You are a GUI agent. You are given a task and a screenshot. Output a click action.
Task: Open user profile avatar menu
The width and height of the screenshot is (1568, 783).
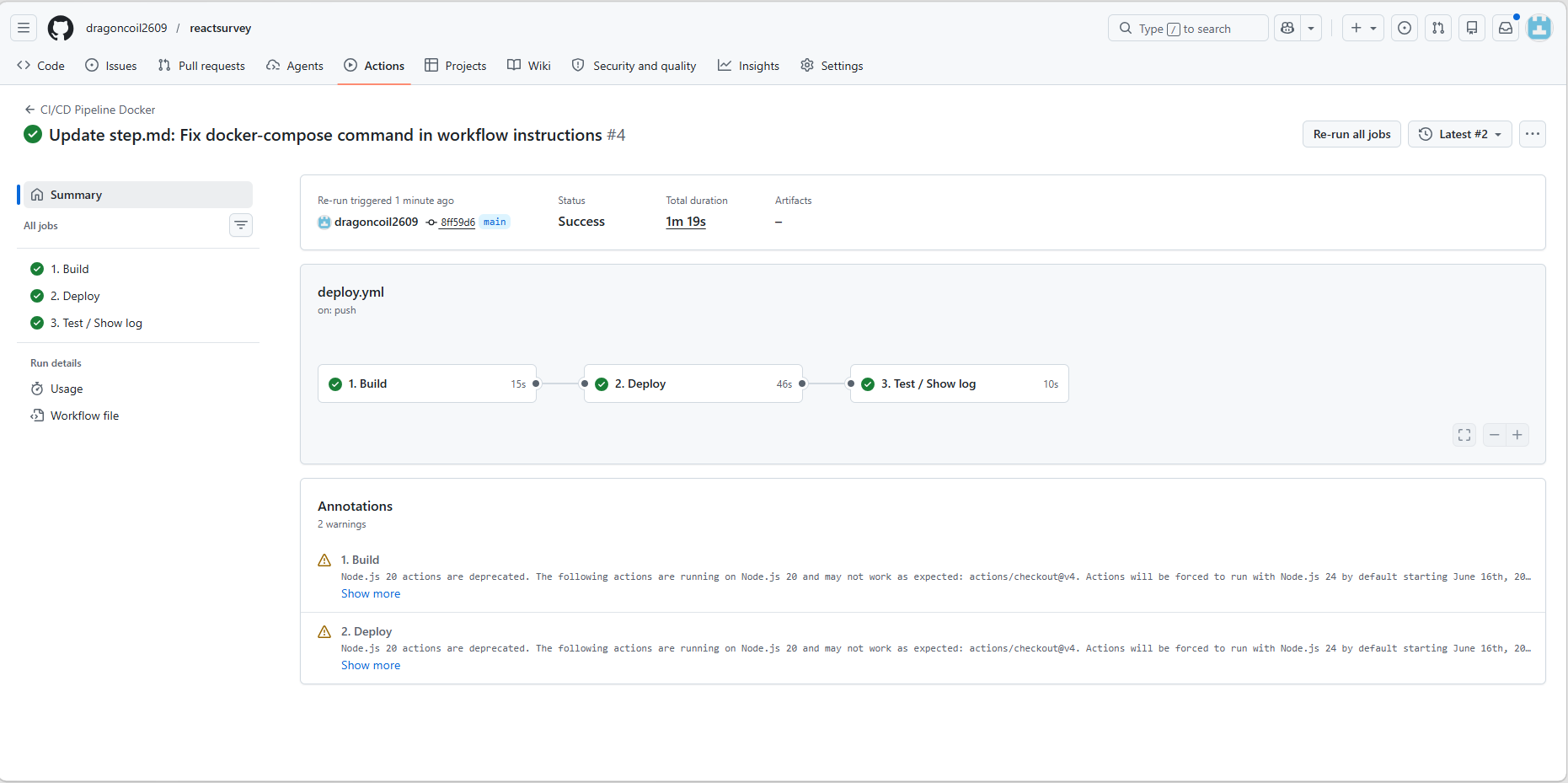(1539, 28)
